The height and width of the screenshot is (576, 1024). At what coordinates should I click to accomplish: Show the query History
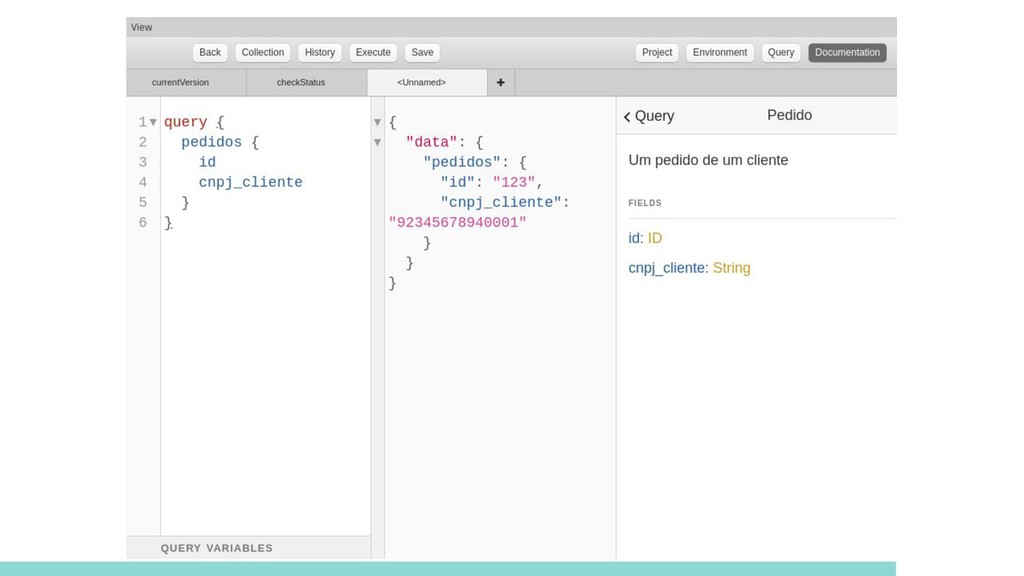319,52
